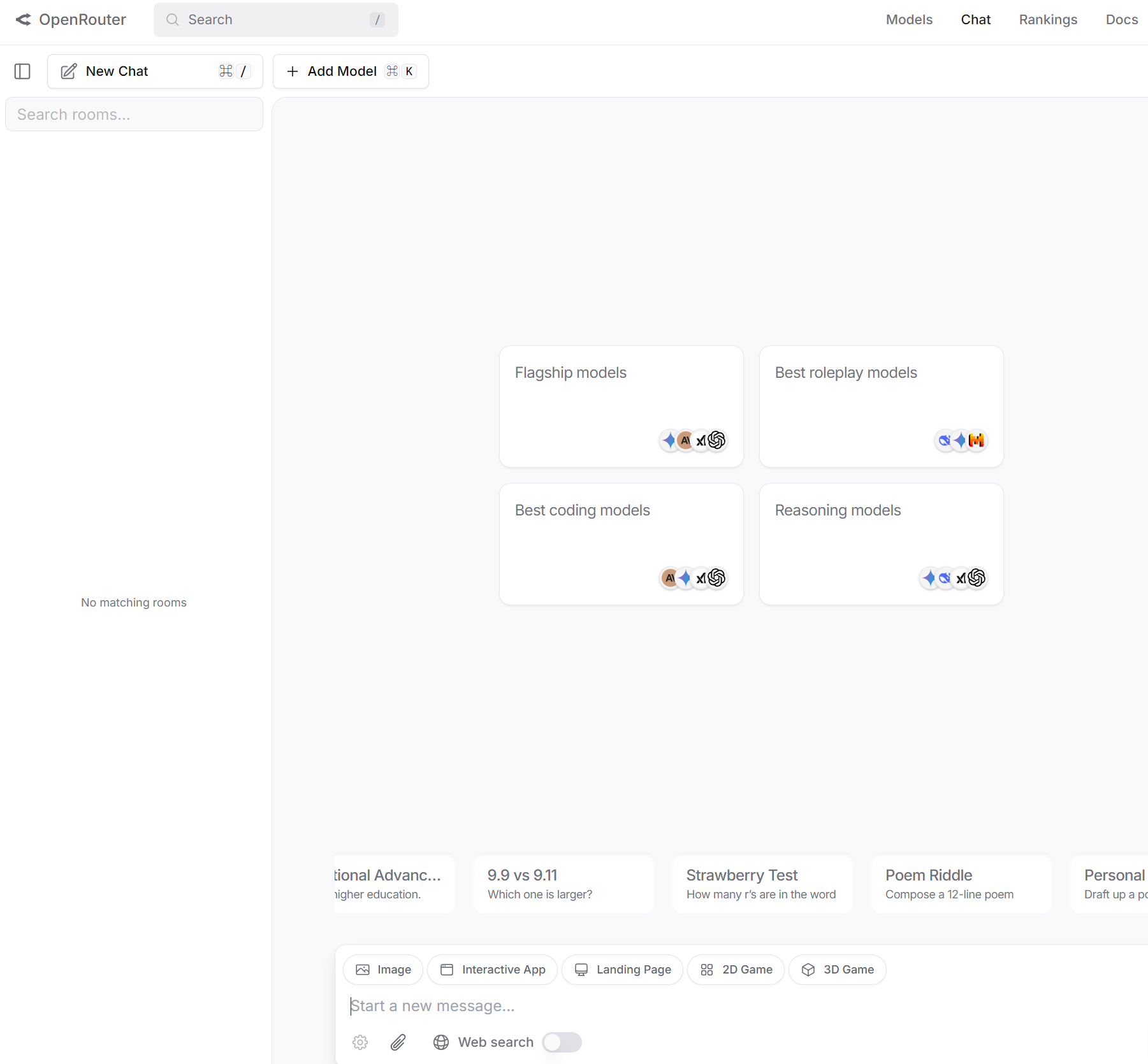Open the Flagship models card
The width and height of the screenshot is (1148, 1064).
(621, 406)
